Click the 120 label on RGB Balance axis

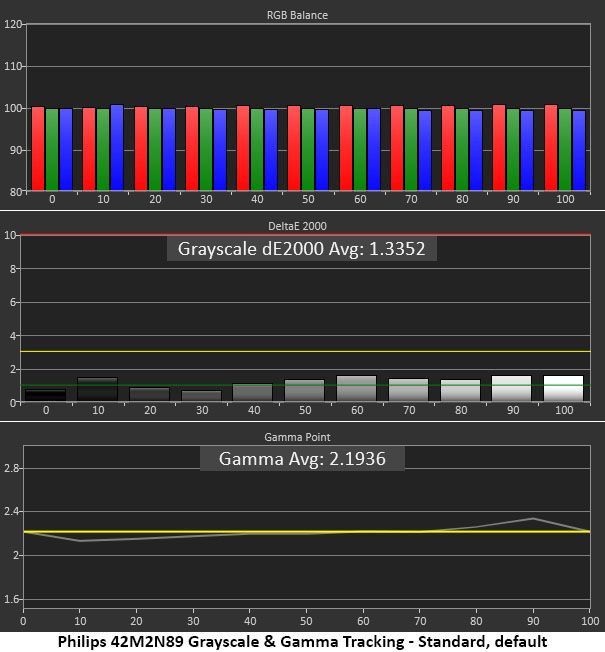pyautogui.click(x=12, y=24)
